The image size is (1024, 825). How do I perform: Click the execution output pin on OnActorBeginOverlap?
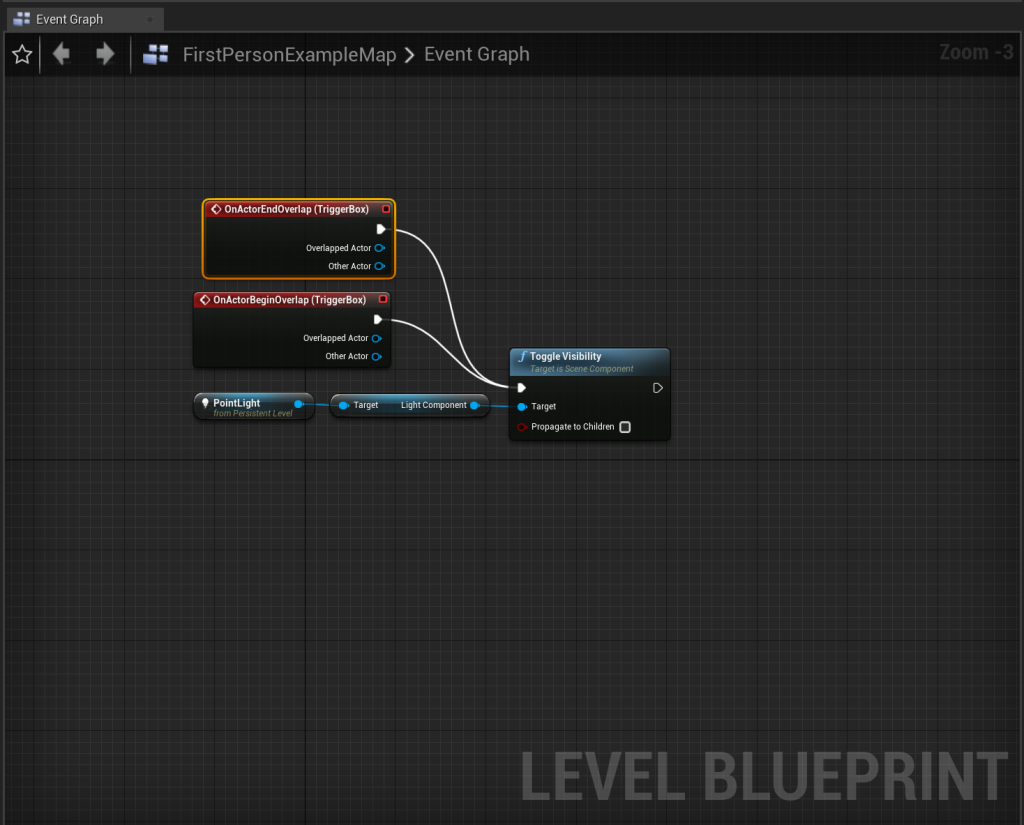coord(377,320)
